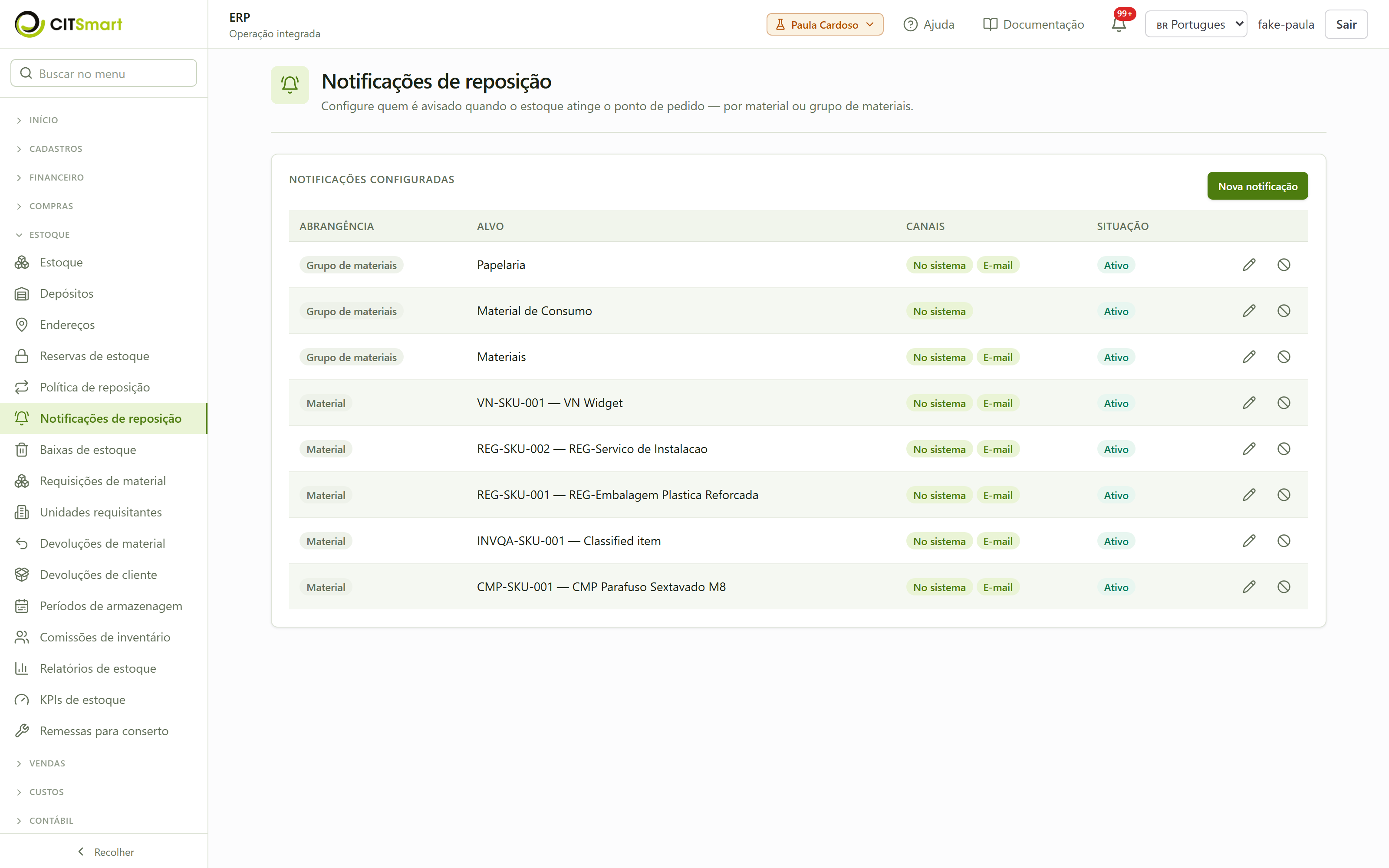The image size is (1389, 868).
Task: Open Remessas para conserto
Action: [104, 731]
